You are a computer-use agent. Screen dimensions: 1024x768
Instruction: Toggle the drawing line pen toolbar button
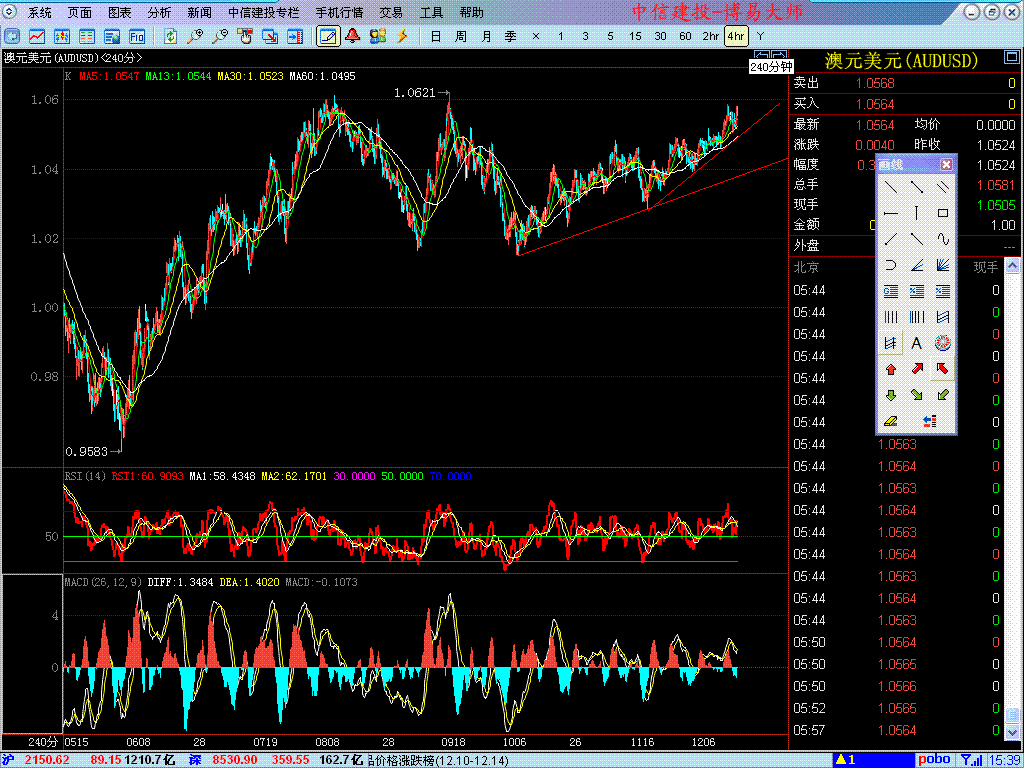pyautogui.click(x=328, y=36)
